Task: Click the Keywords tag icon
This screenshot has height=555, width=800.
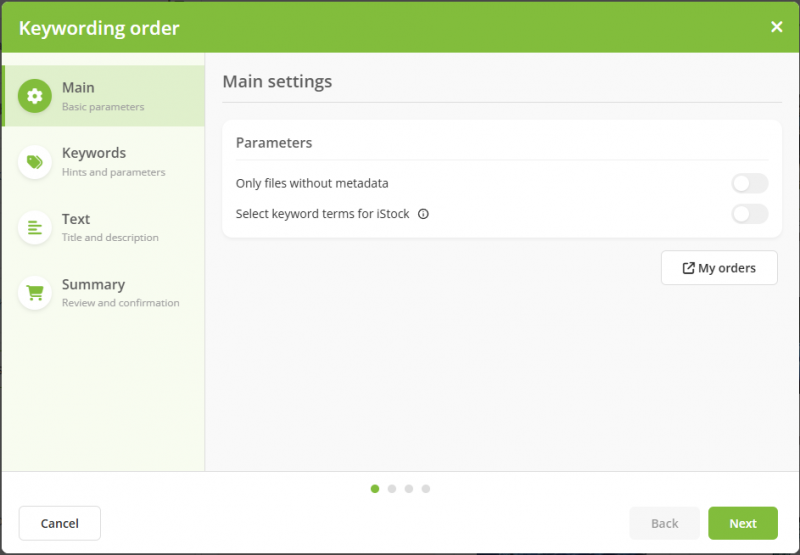Action: (35, 162)
